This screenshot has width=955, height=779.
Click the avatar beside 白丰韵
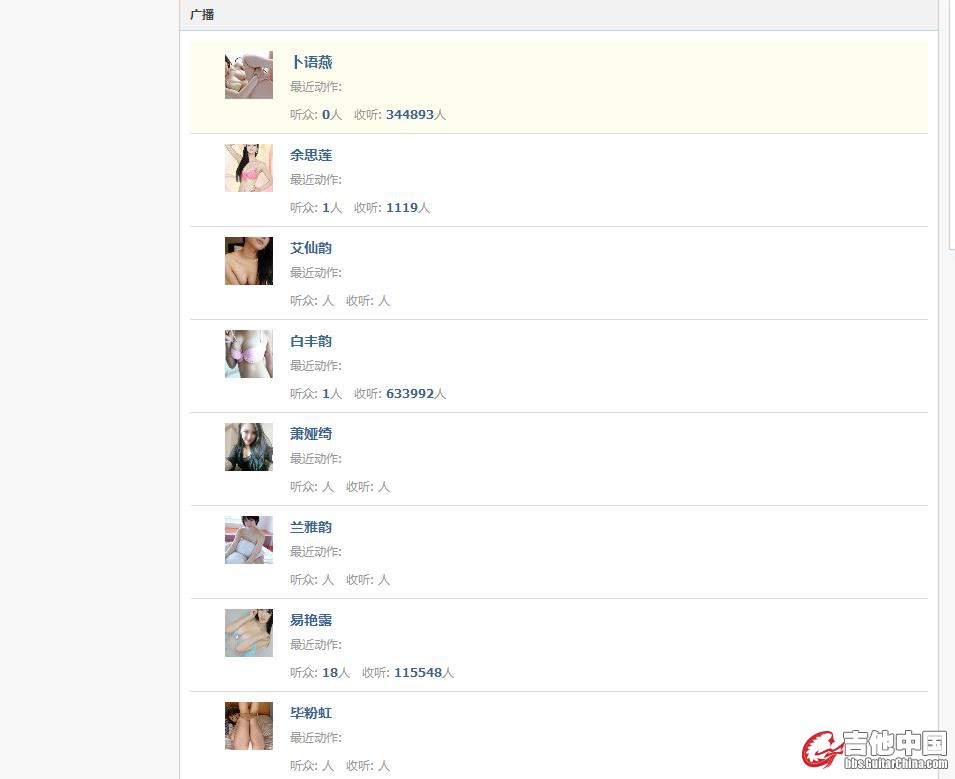point(249,354)
